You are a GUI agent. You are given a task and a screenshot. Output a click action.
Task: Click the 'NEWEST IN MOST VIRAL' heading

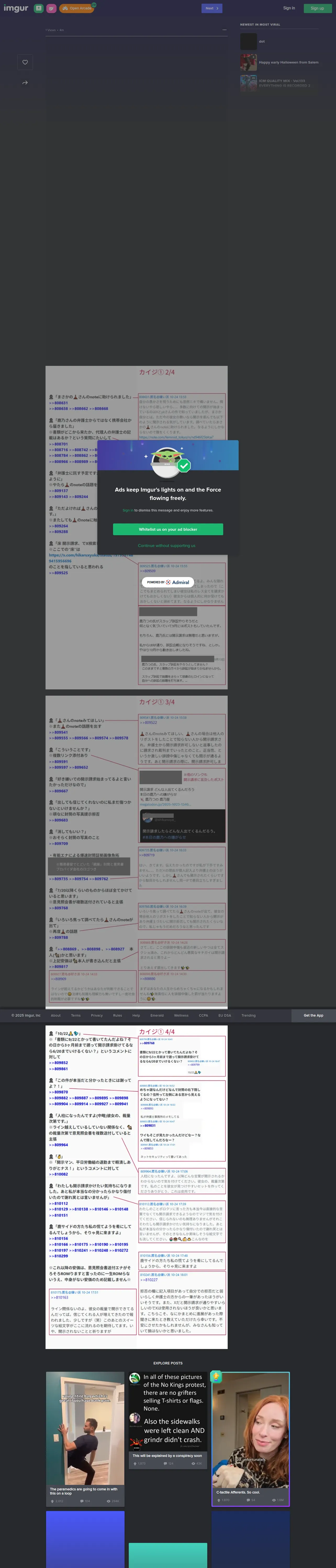coord(260,24)
